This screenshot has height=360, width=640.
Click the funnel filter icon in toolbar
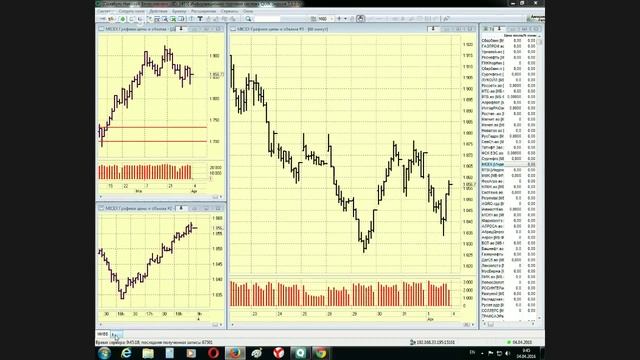pos(200,19)
